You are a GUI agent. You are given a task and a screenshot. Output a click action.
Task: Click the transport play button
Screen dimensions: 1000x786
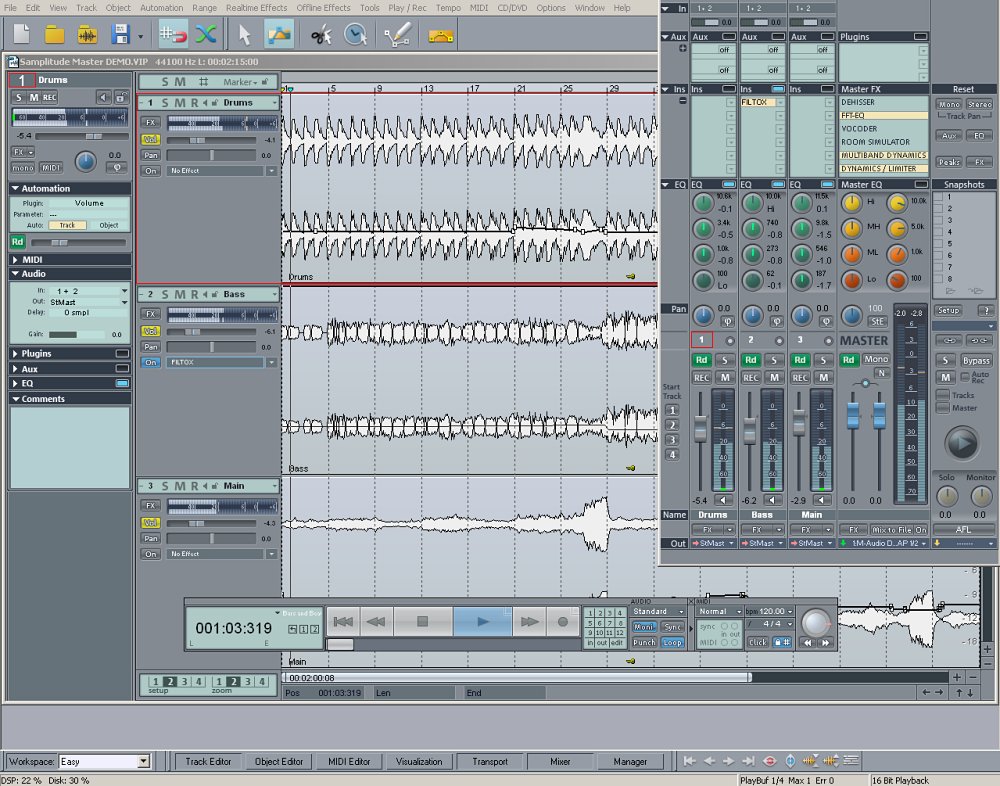tap(482, 621)
